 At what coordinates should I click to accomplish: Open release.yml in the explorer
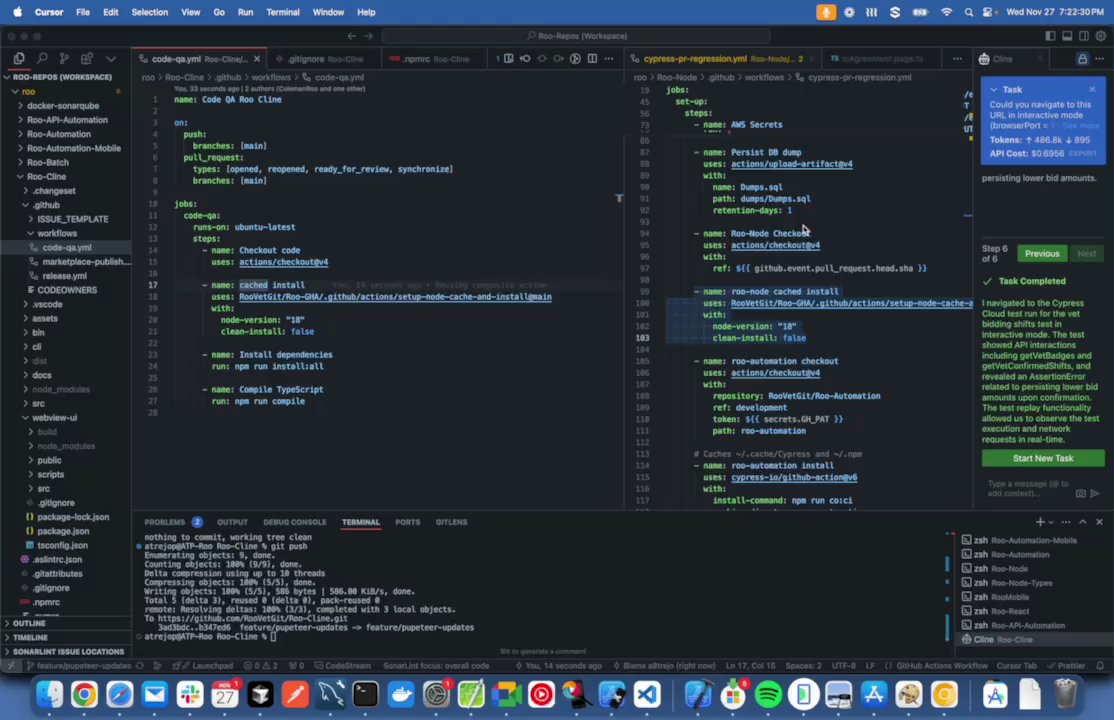click(x=64, y=276)
